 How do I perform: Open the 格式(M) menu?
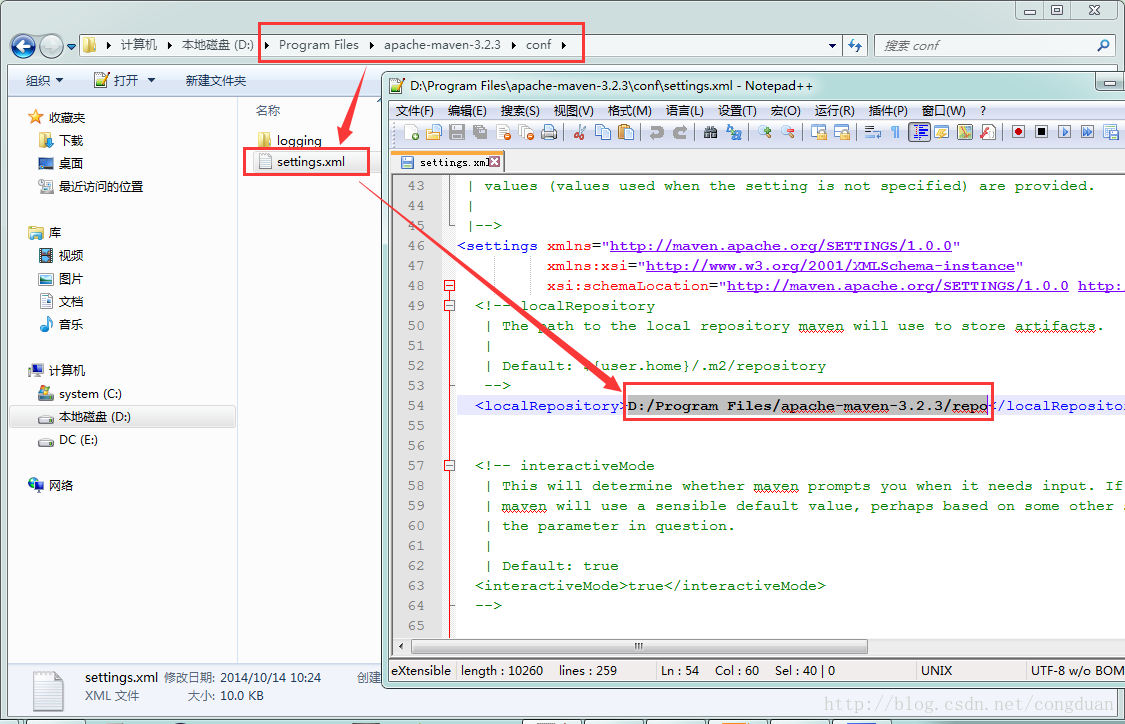pos(629,111)
